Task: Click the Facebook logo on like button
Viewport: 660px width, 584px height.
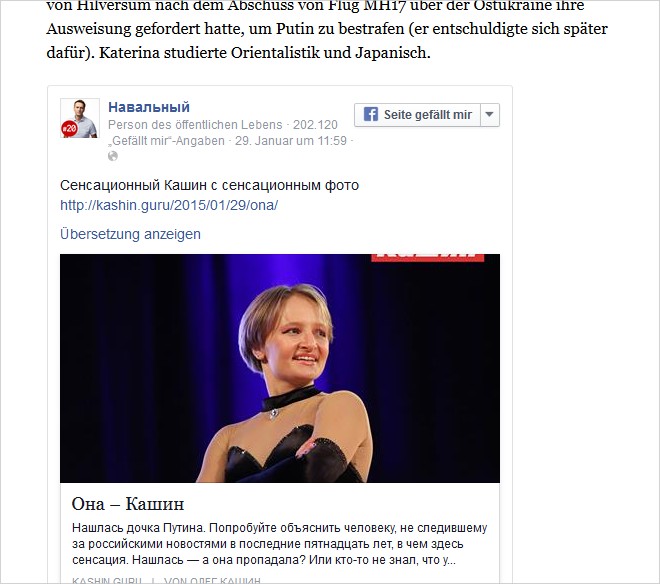Action: 370,115
